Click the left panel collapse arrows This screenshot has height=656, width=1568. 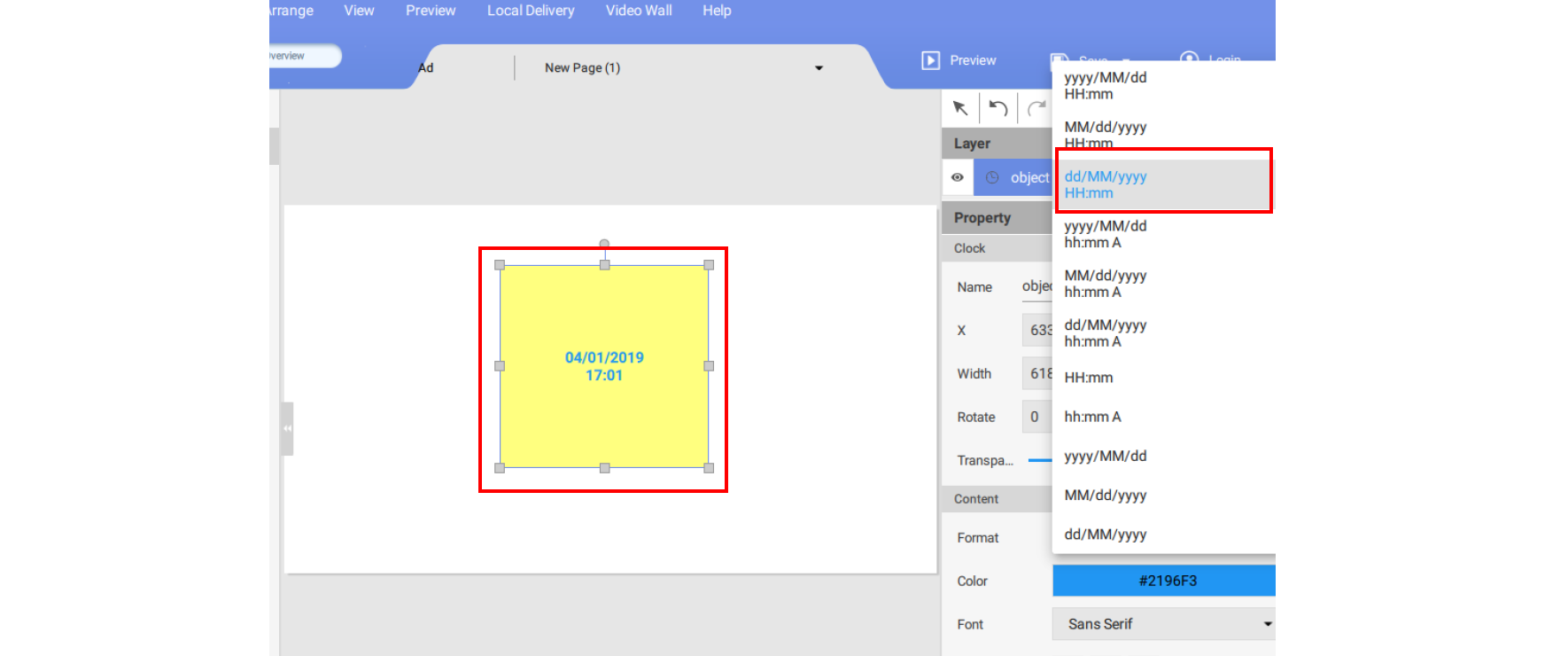tap(287, 428)
